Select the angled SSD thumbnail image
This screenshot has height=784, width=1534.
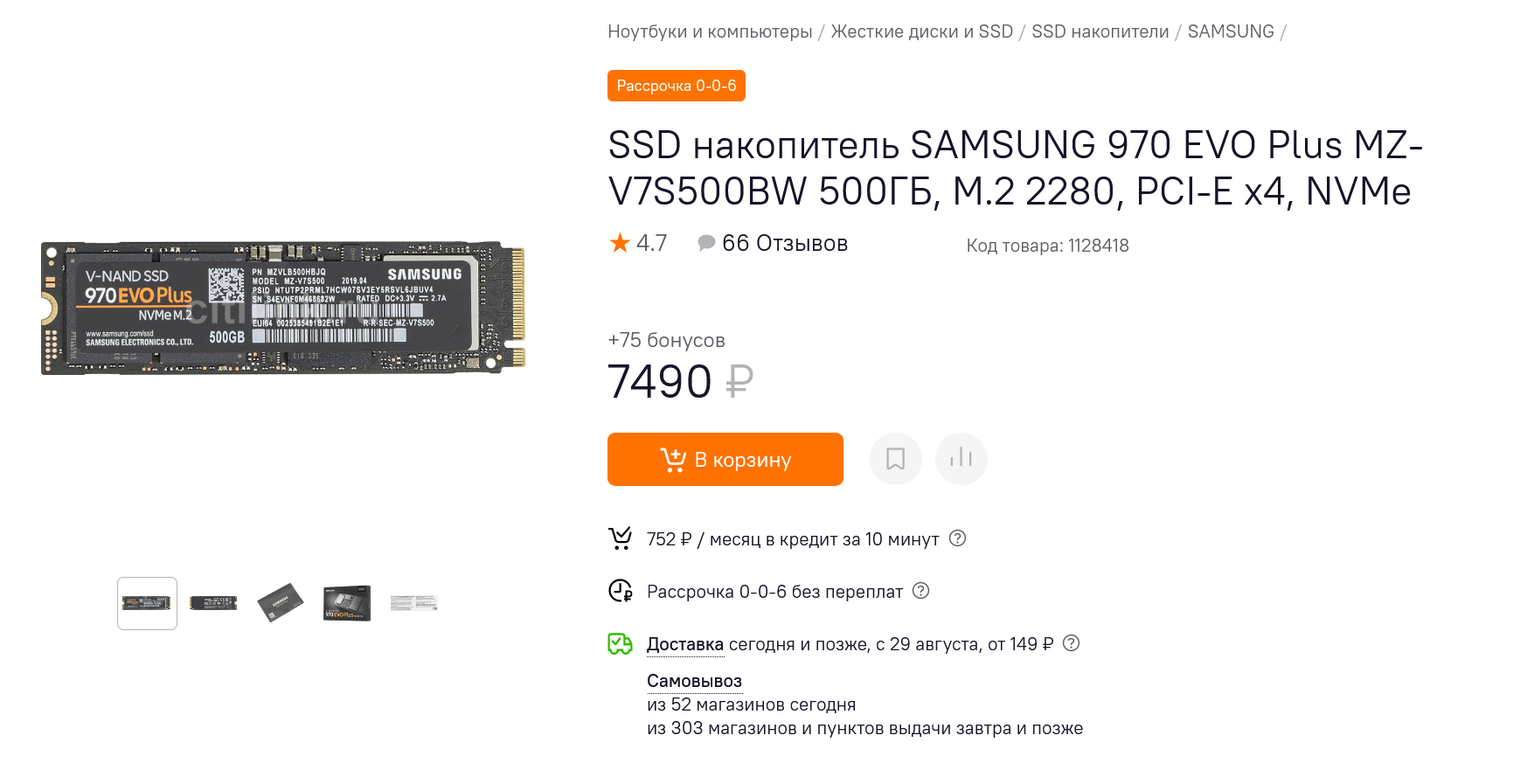[280, 603]
